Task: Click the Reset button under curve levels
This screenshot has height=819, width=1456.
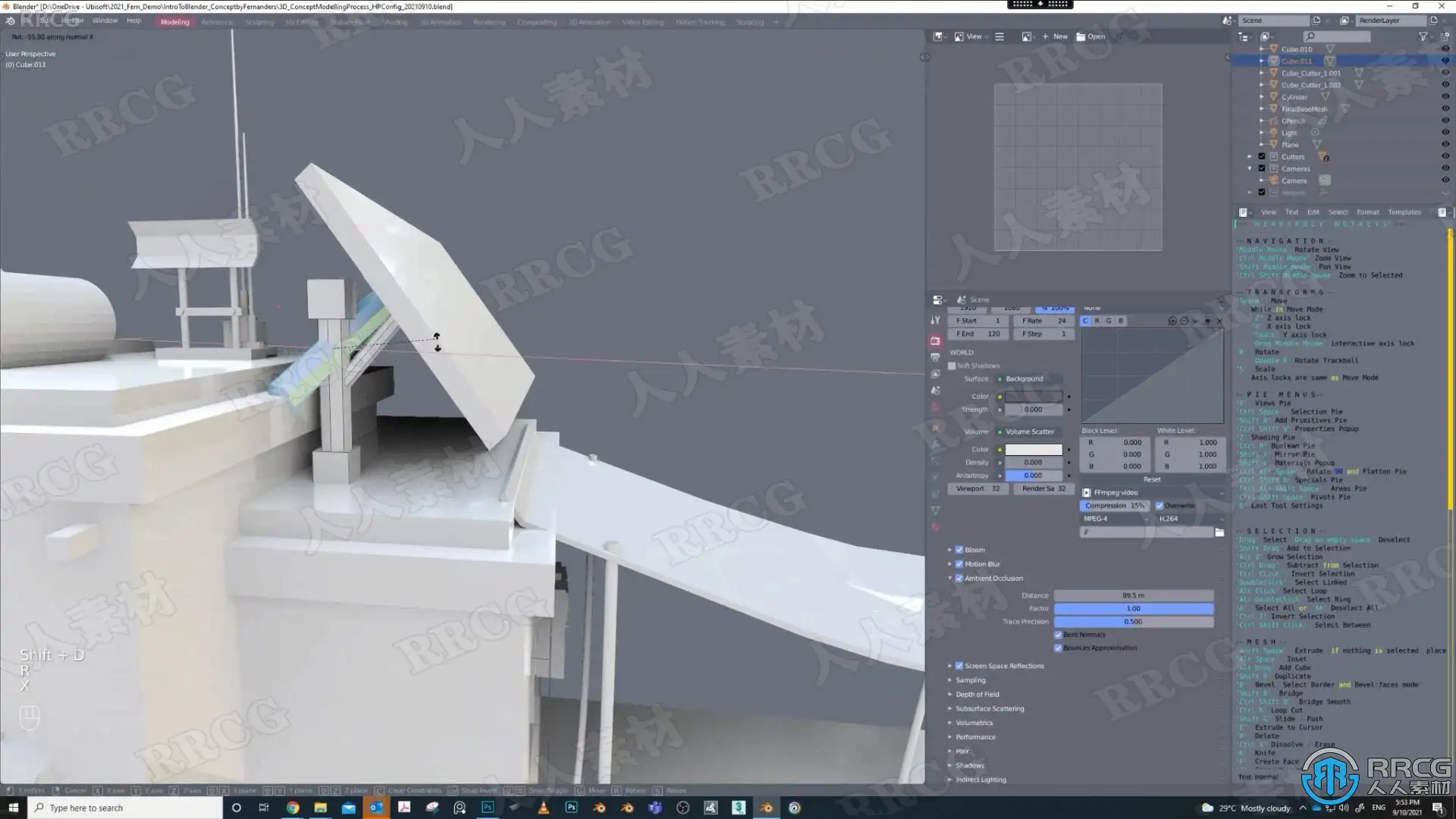Action: pos(1152,479)
